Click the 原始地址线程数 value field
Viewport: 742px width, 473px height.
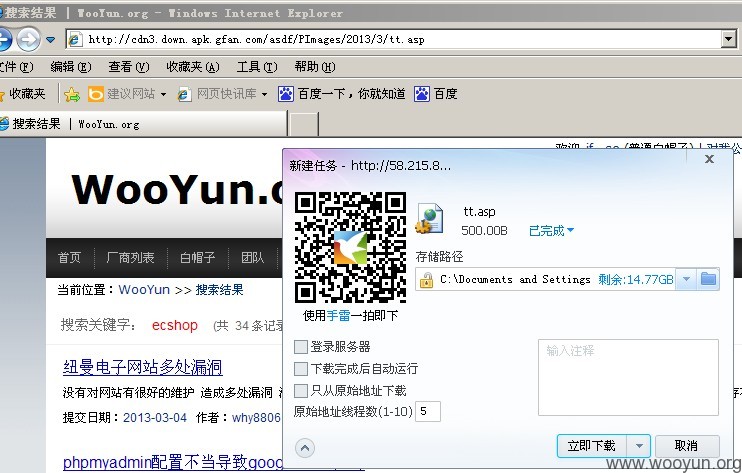click(x=428, y=411)
